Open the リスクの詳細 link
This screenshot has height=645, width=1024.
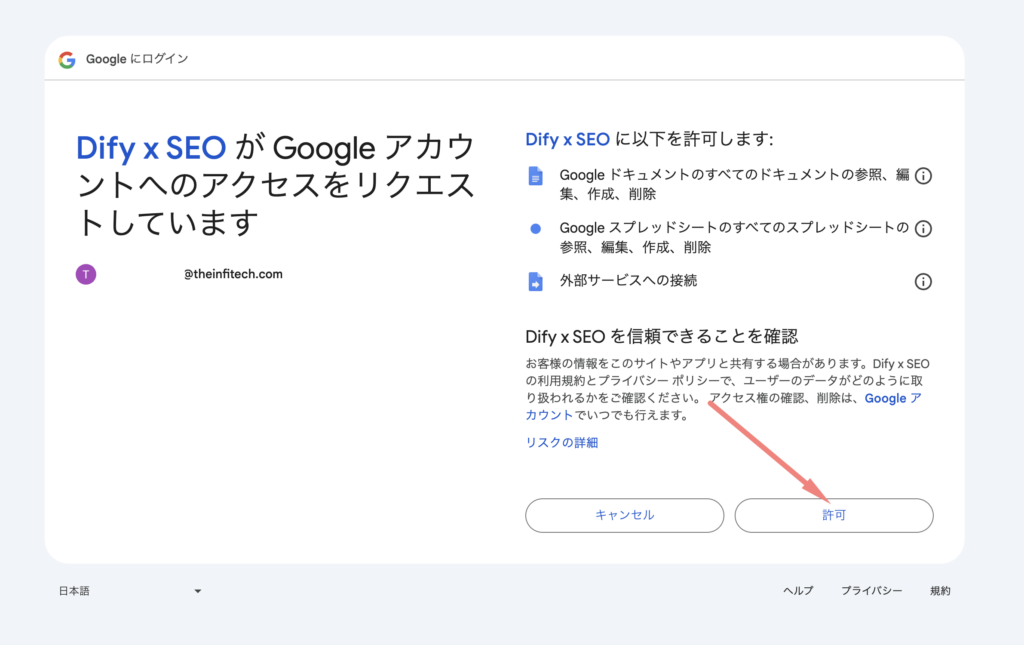[x=562, y=443]
